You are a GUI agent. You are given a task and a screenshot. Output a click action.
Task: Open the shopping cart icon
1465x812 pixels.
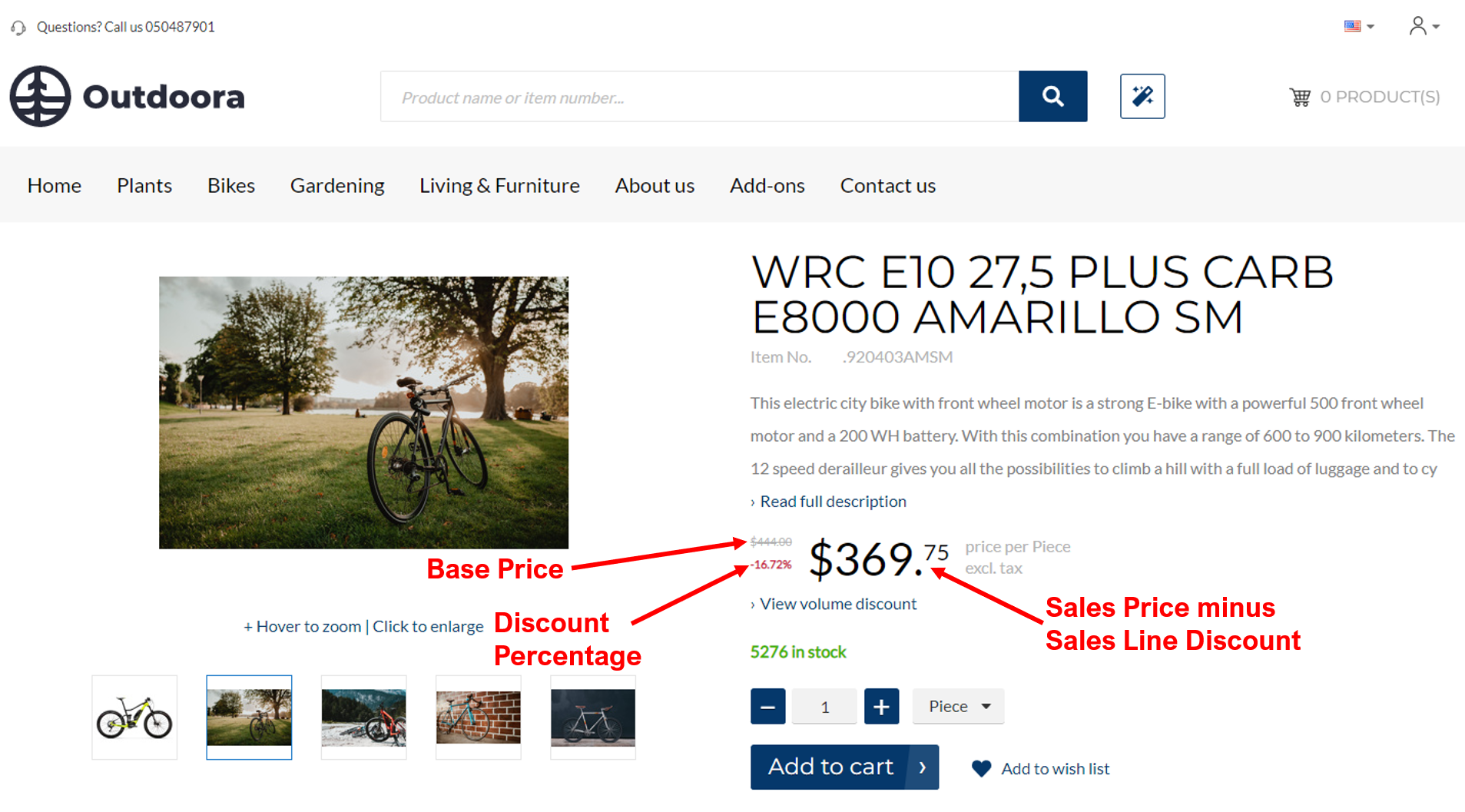click(1300, 97)
